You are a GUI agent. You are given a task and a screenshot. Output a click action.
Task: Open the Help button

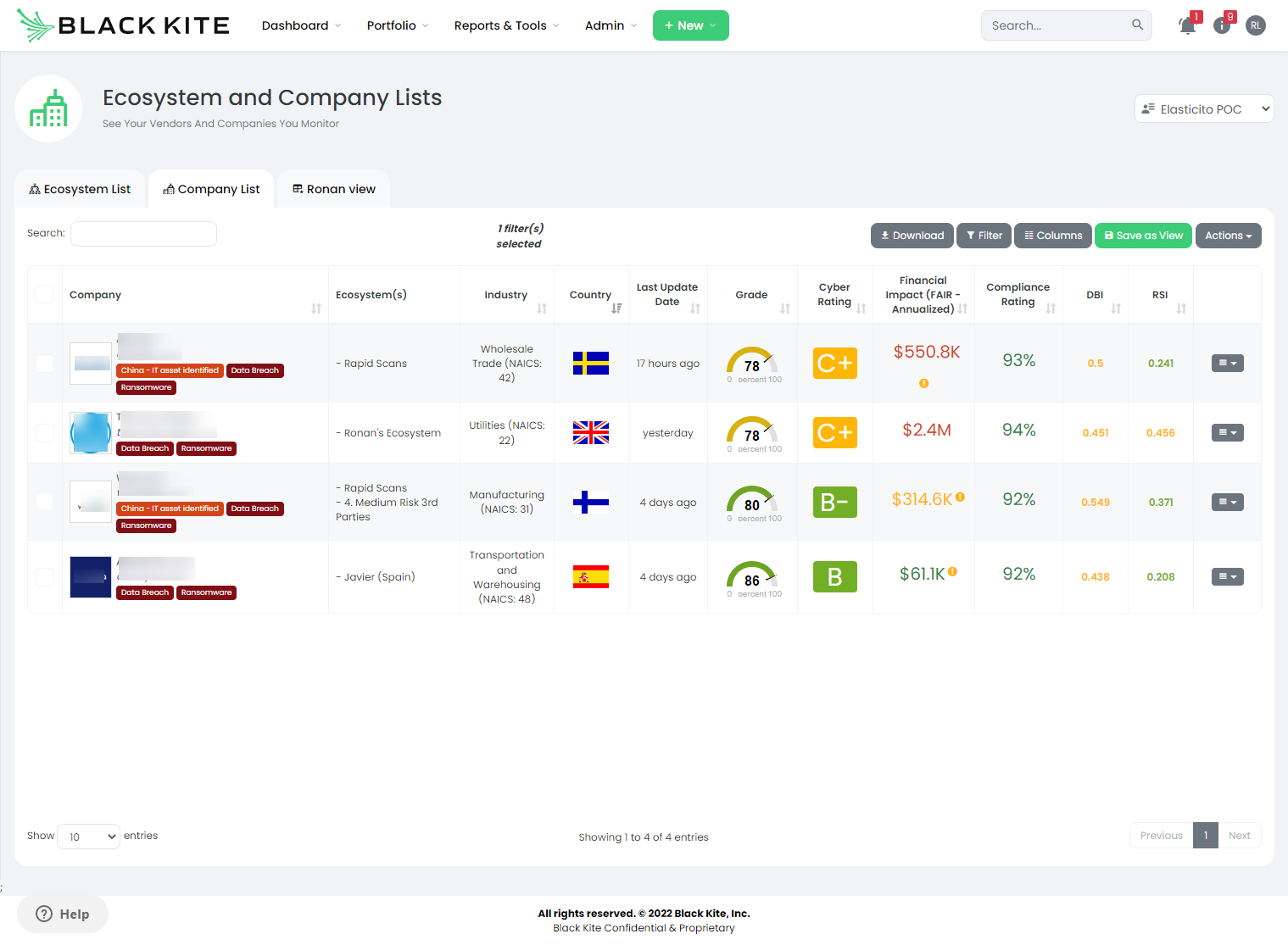pyautogui.click(x=63, y=914)
